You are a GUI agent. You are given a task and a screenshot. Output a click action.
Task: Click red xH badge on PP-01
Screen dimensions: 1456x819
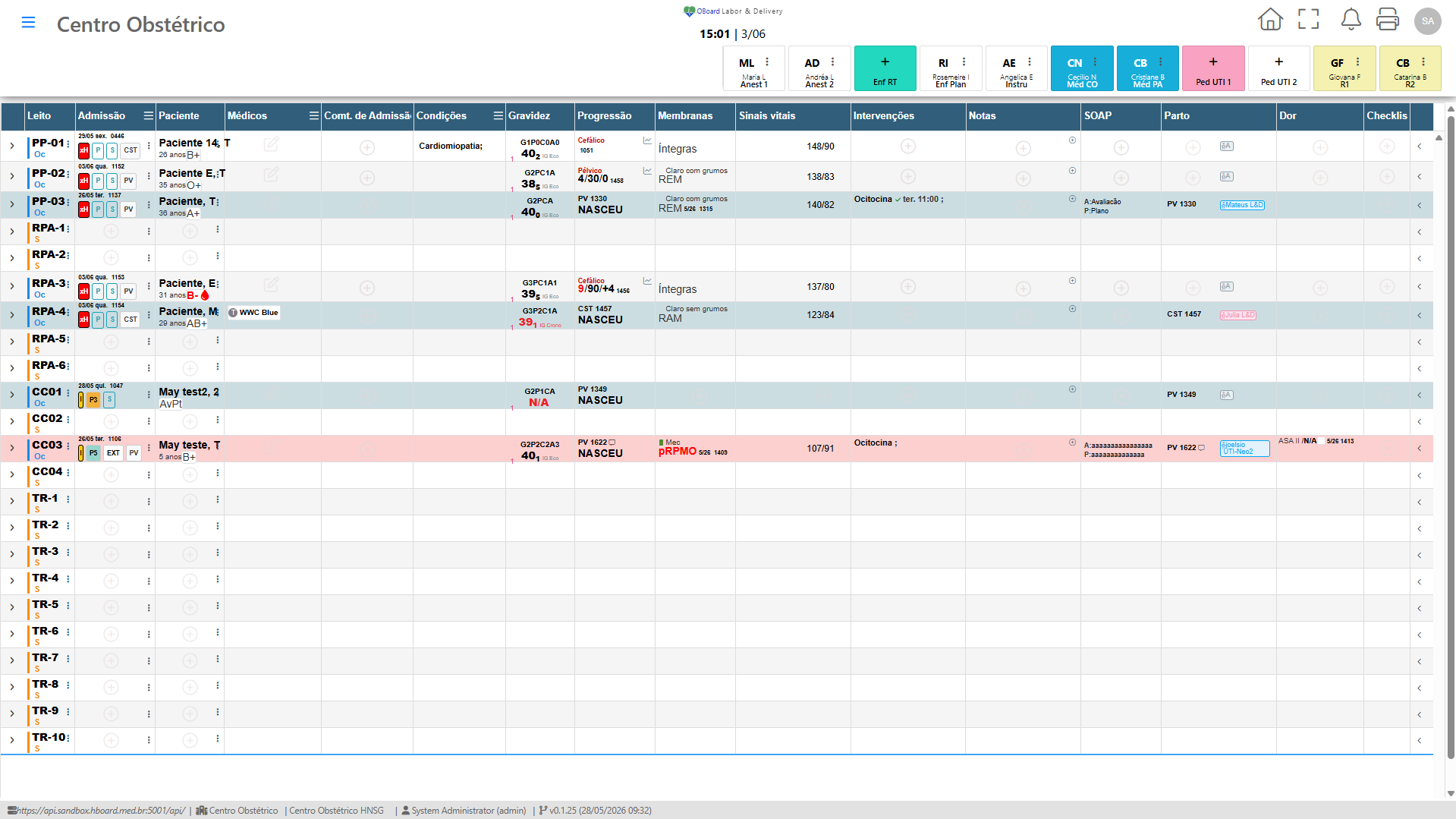84,150
